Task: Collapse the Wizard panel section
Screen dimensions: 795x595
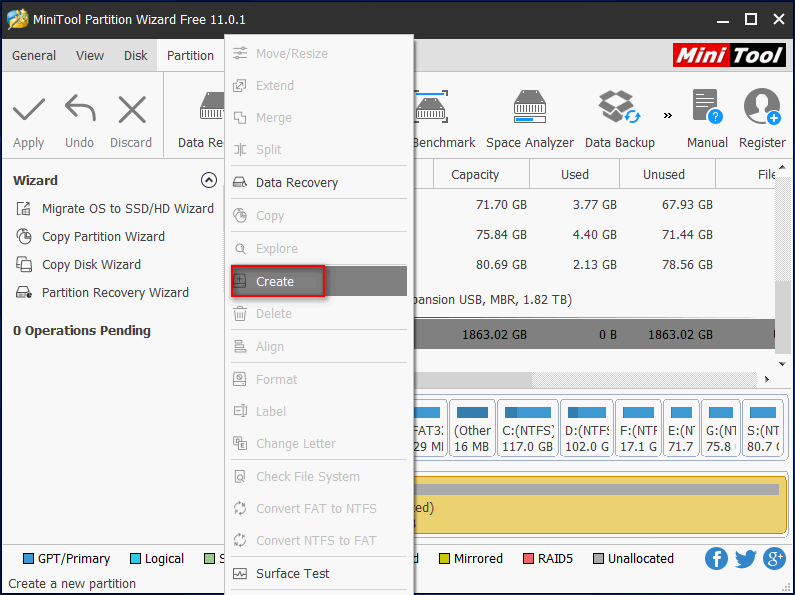Action: [209, 180]
